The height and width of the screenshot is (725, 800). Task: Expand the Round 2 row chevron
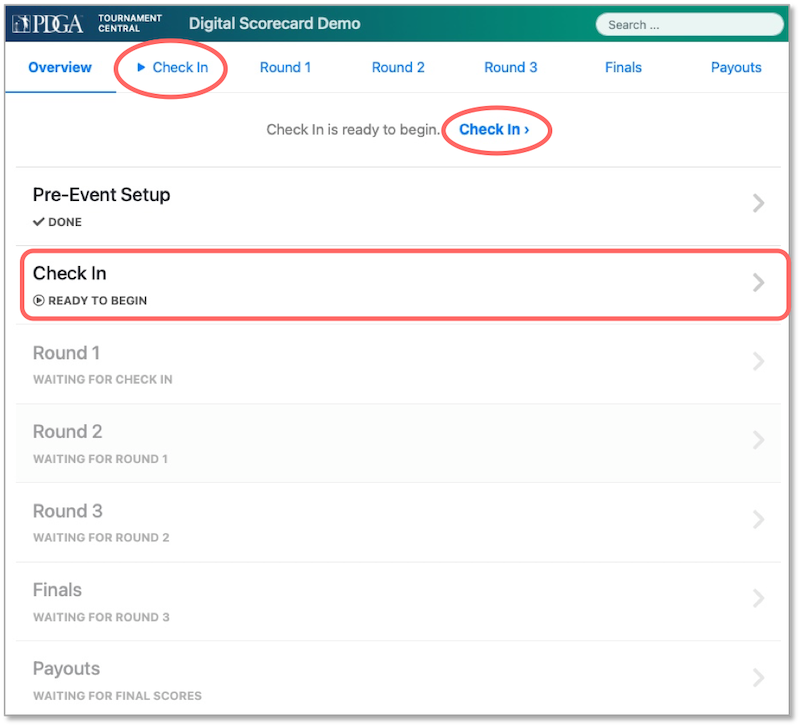point(758,440)
